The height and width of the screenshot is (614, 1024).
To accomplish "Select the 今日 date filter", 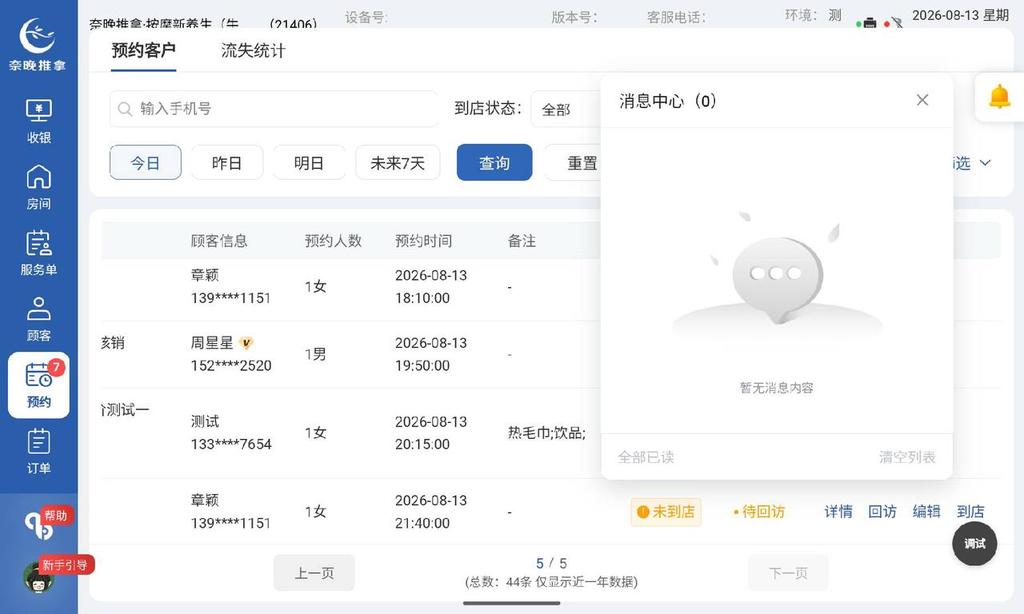I will tap(145, 163).
